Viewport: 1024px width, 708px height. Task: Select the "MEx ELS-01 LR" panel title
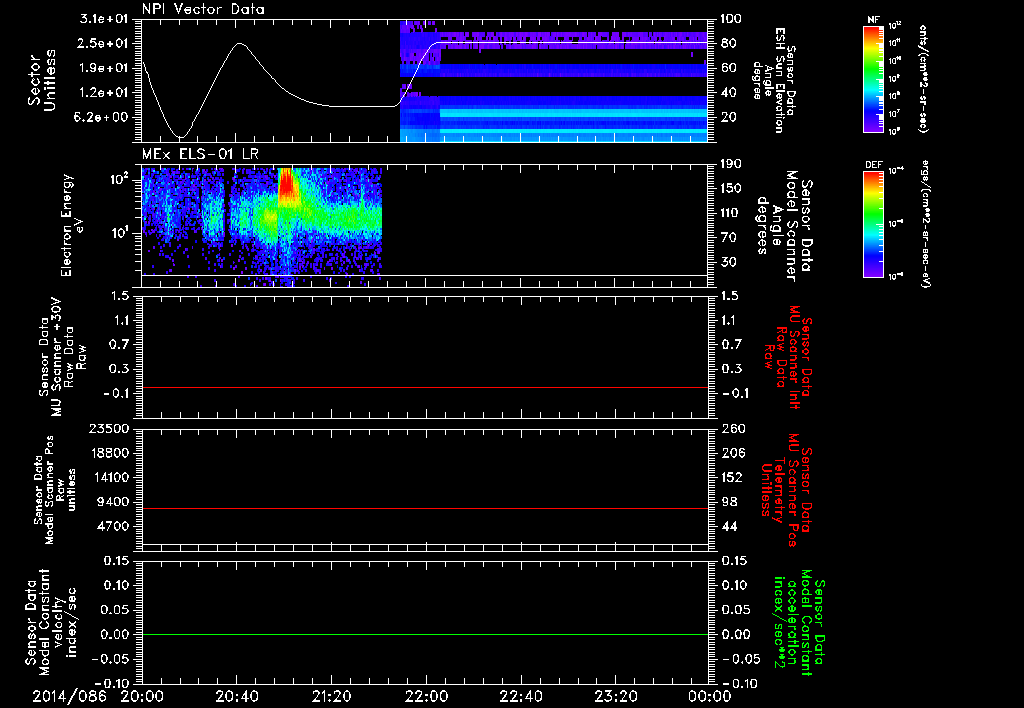coord(200,155)
